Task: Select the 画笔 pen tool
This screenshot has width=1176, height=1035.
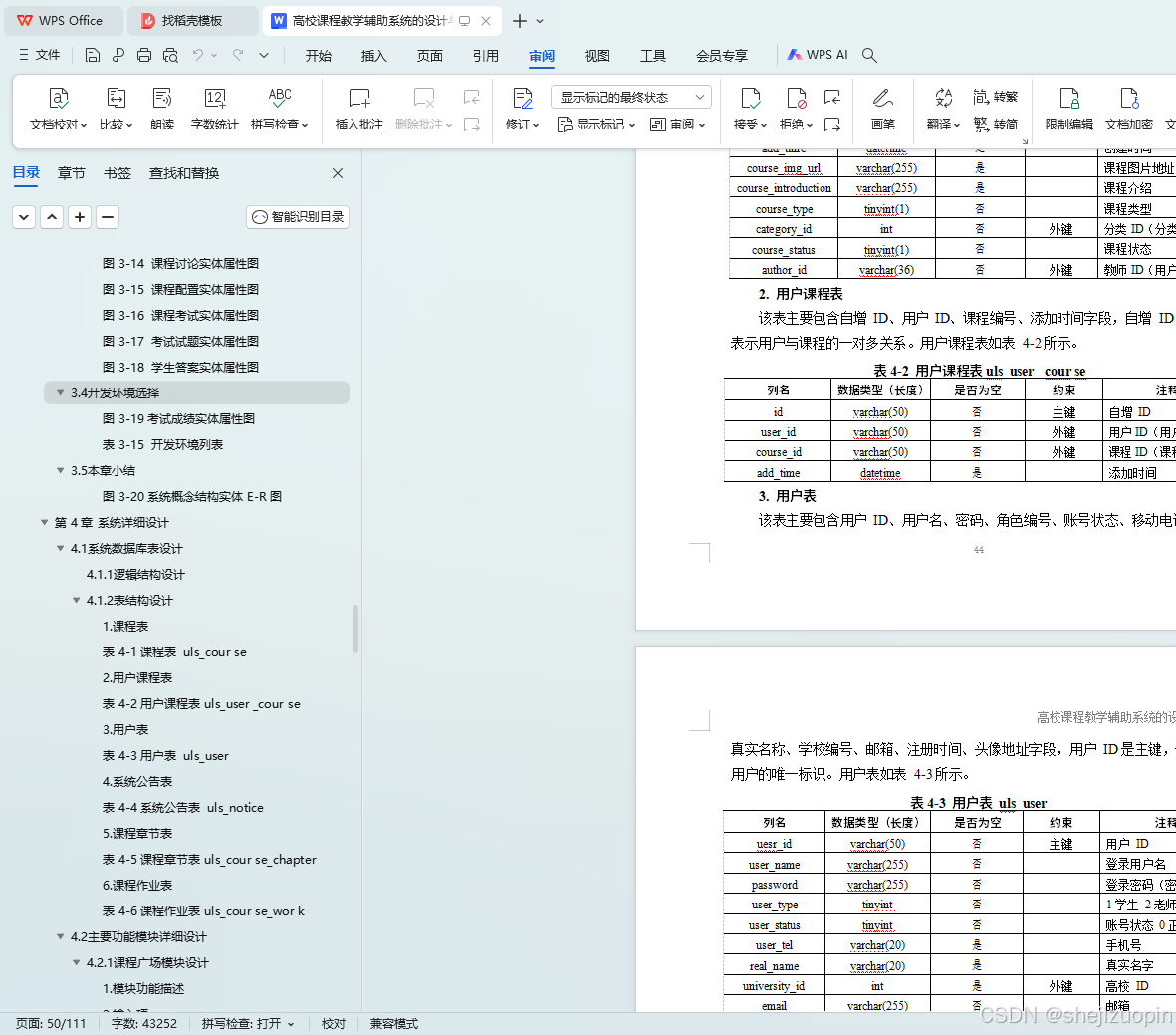Action: tap(883, 109)
